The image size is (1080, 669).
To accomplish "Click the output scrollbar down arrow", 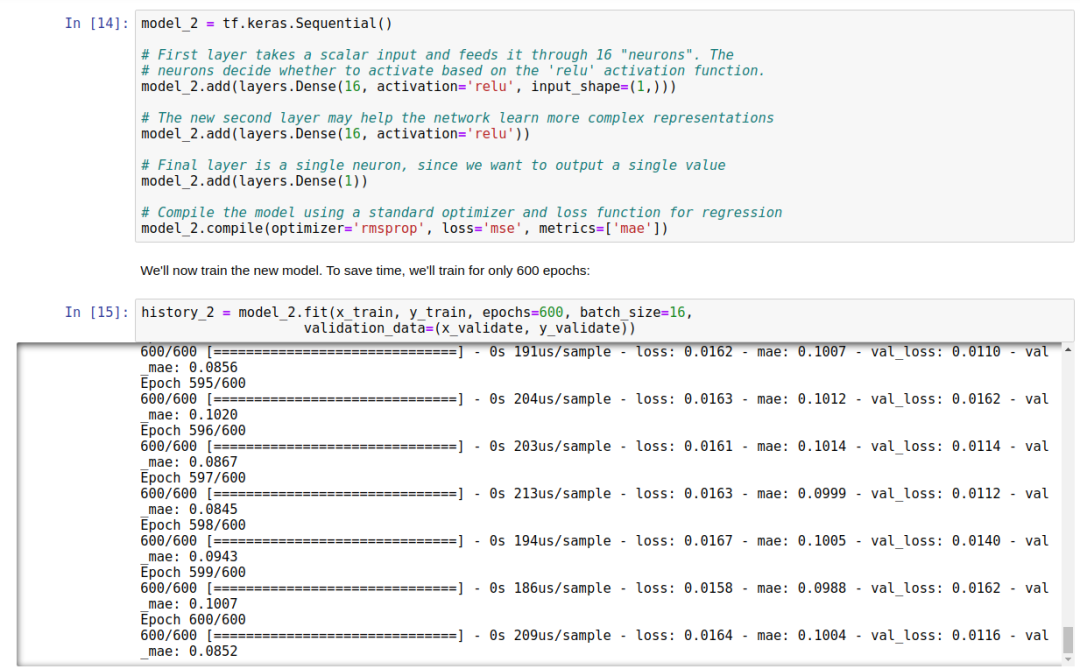I will point(1067,658).
